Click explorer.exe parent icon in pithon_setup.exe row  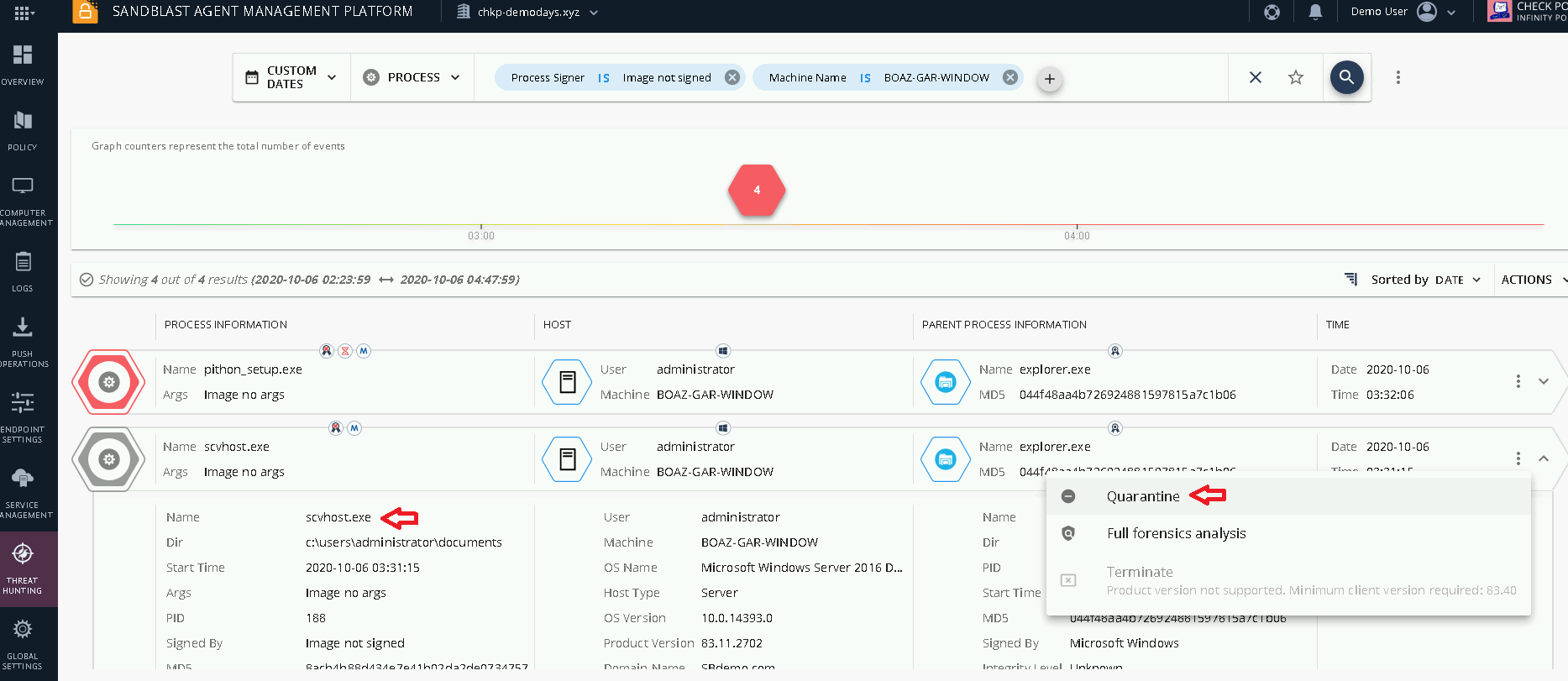click(x=946, y=382)
